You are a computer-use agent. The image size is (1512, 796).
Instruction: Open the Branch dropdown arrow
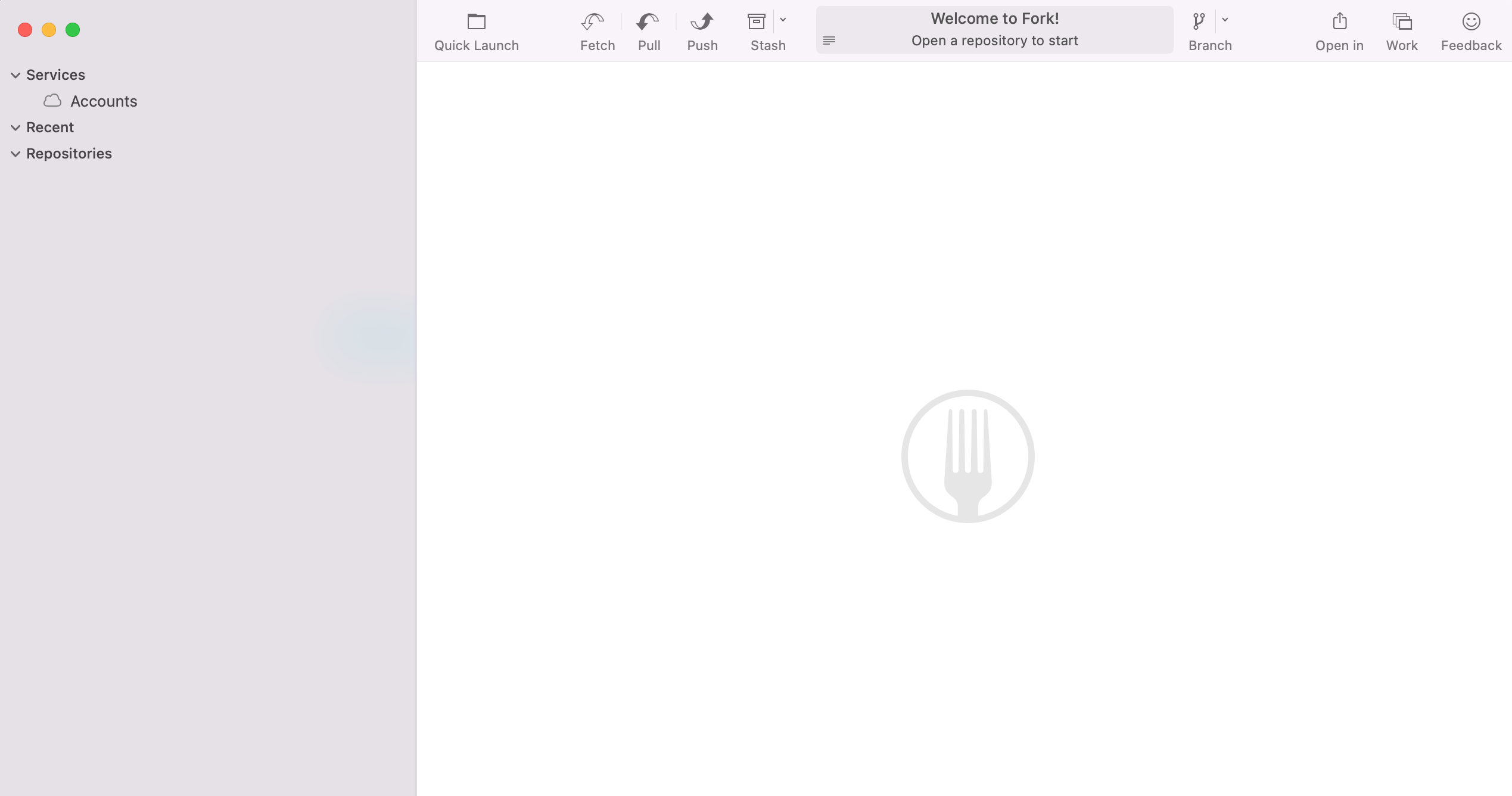coord(1225,20)
